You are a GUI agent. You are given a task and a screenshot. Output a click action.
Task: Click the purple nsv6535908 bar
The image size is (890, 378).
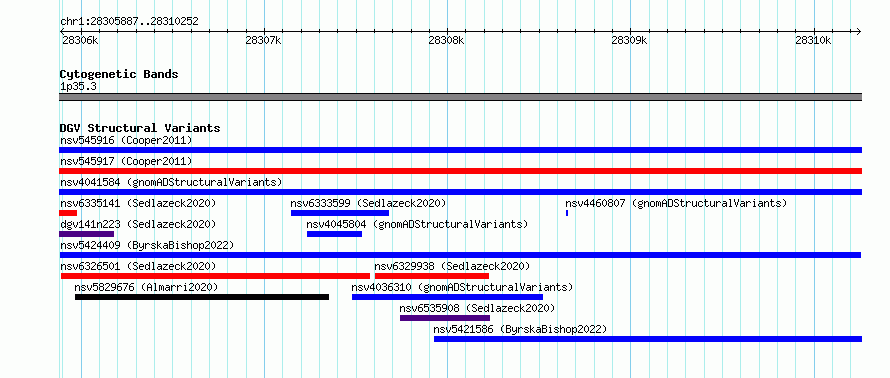[x=445, y=318]
